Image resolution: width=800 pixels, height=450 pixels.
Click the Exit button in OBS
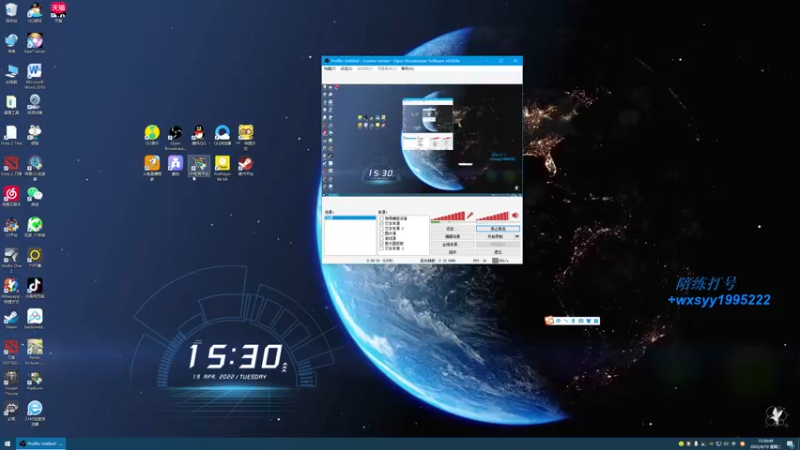pos(498,252)
